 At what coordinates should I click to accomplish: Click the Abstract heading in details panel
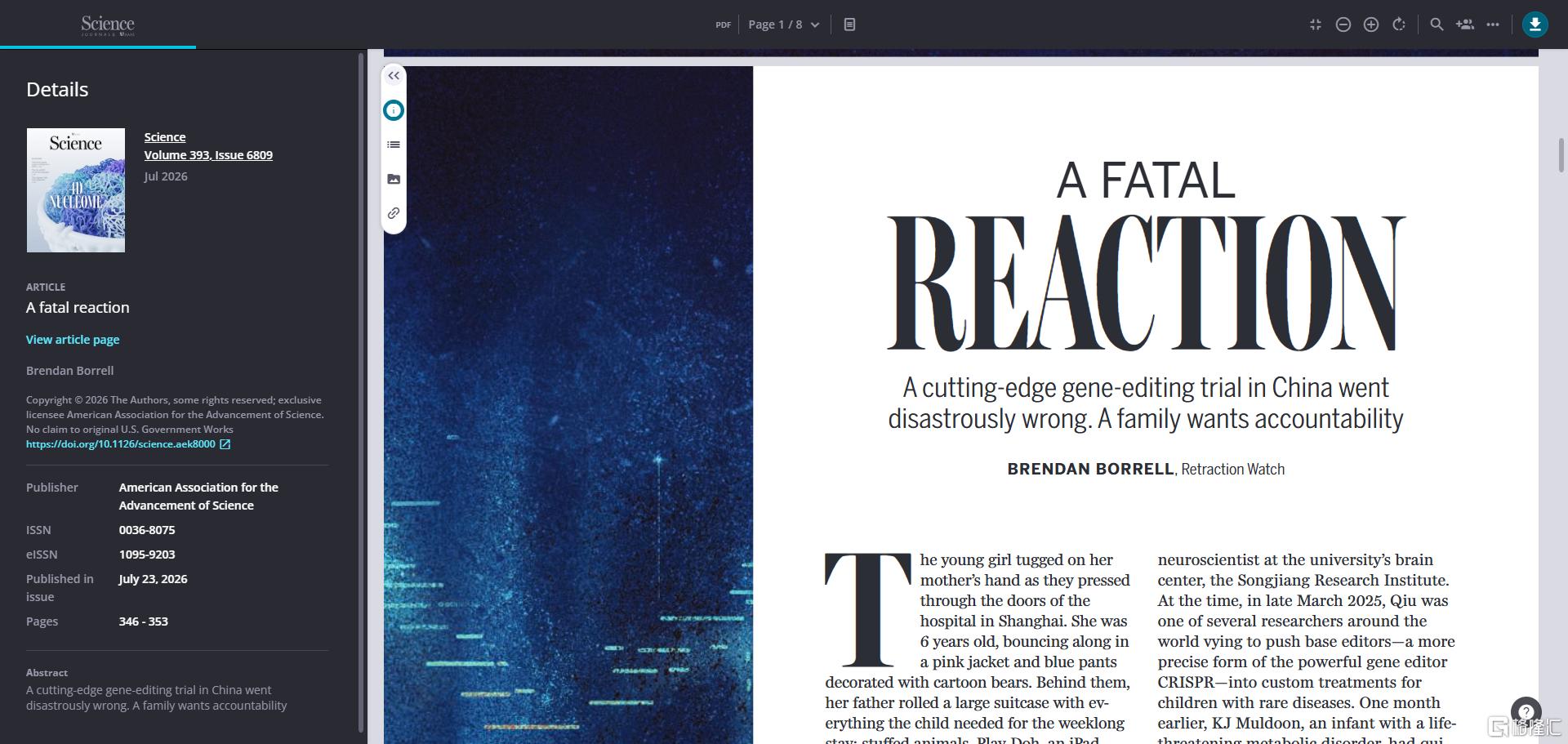[47, 673]
